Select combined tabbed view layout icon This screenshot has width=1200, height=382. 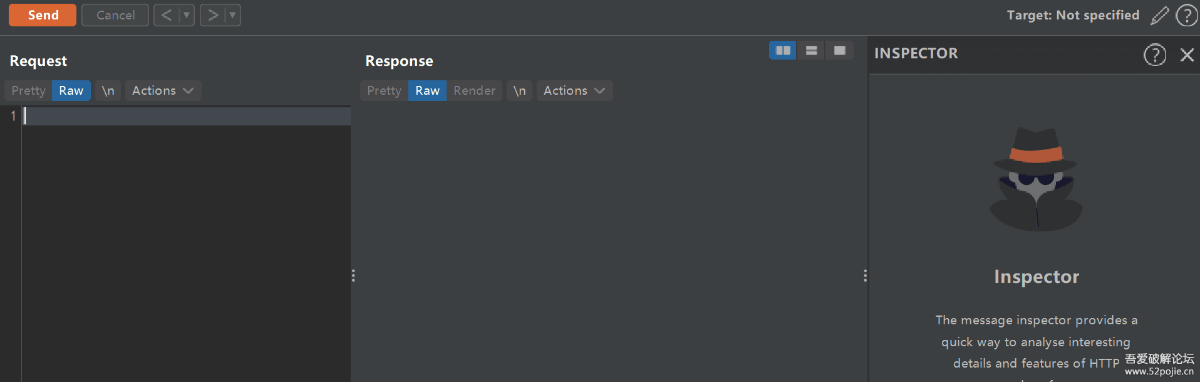click(839, 50)
